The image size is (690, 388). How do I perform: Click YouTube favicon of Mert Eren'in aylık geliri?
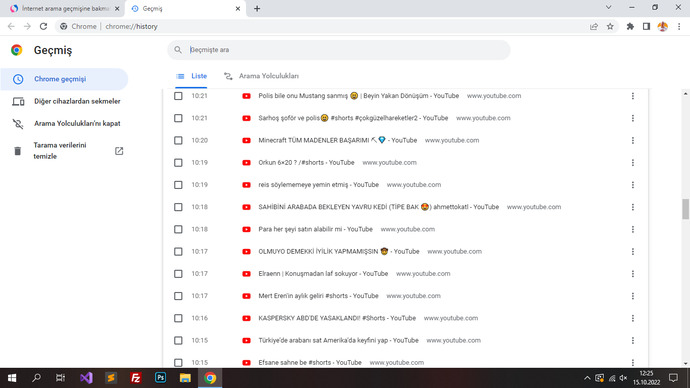tap(246, 296)
